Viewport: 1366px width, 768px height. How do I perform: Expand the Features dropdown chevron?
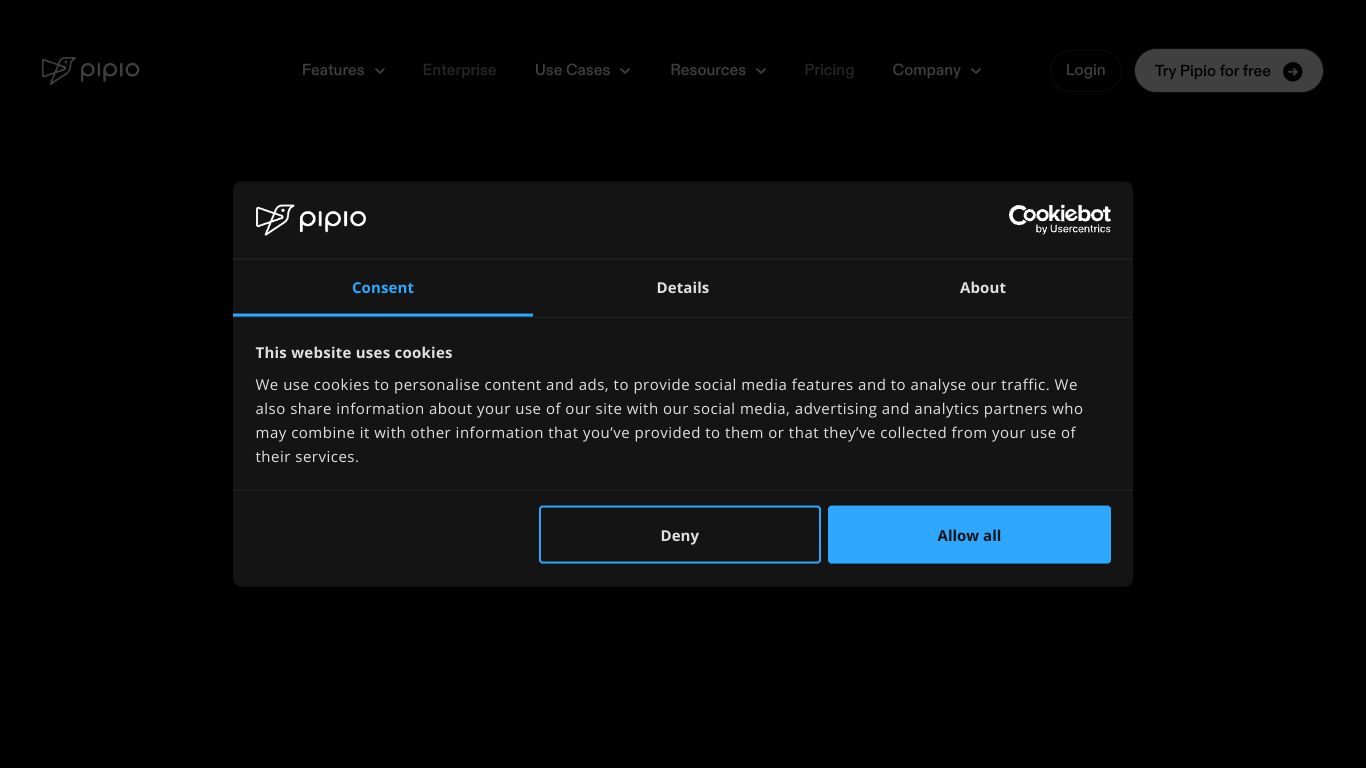coord(380,71)
